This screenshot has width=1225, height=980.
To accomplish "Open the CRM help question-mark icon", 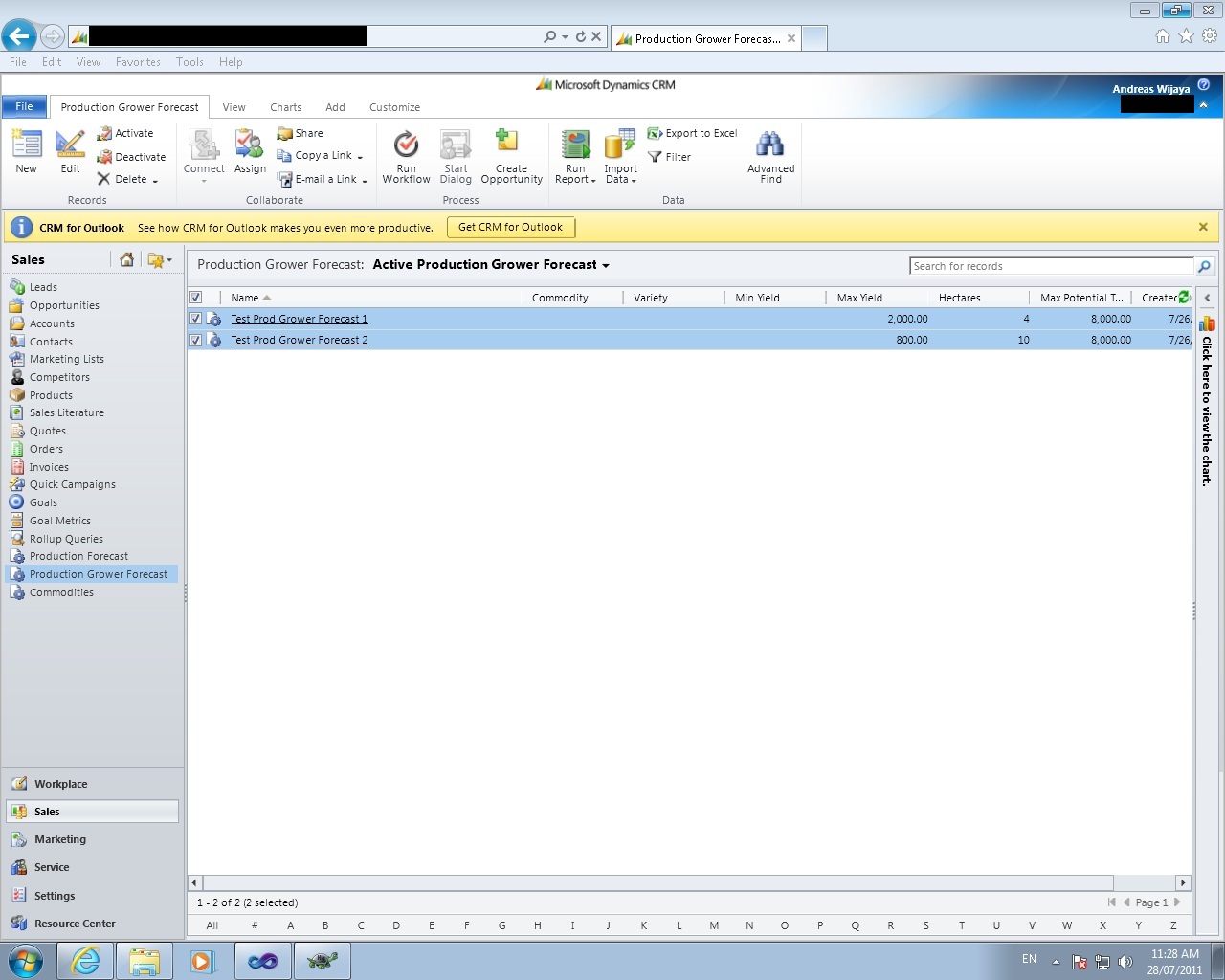I will [x=1204, y=85].
